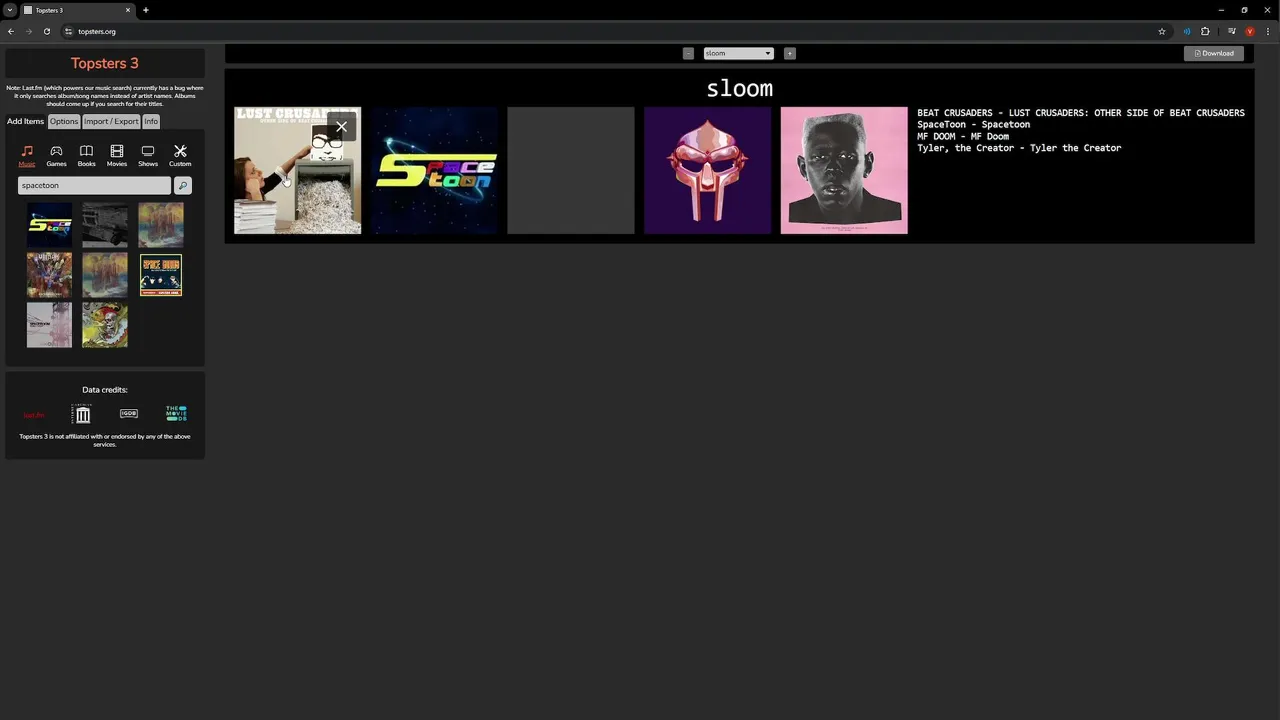Switch to the Games category icon

pyautogui.click(x=57, y=155)
